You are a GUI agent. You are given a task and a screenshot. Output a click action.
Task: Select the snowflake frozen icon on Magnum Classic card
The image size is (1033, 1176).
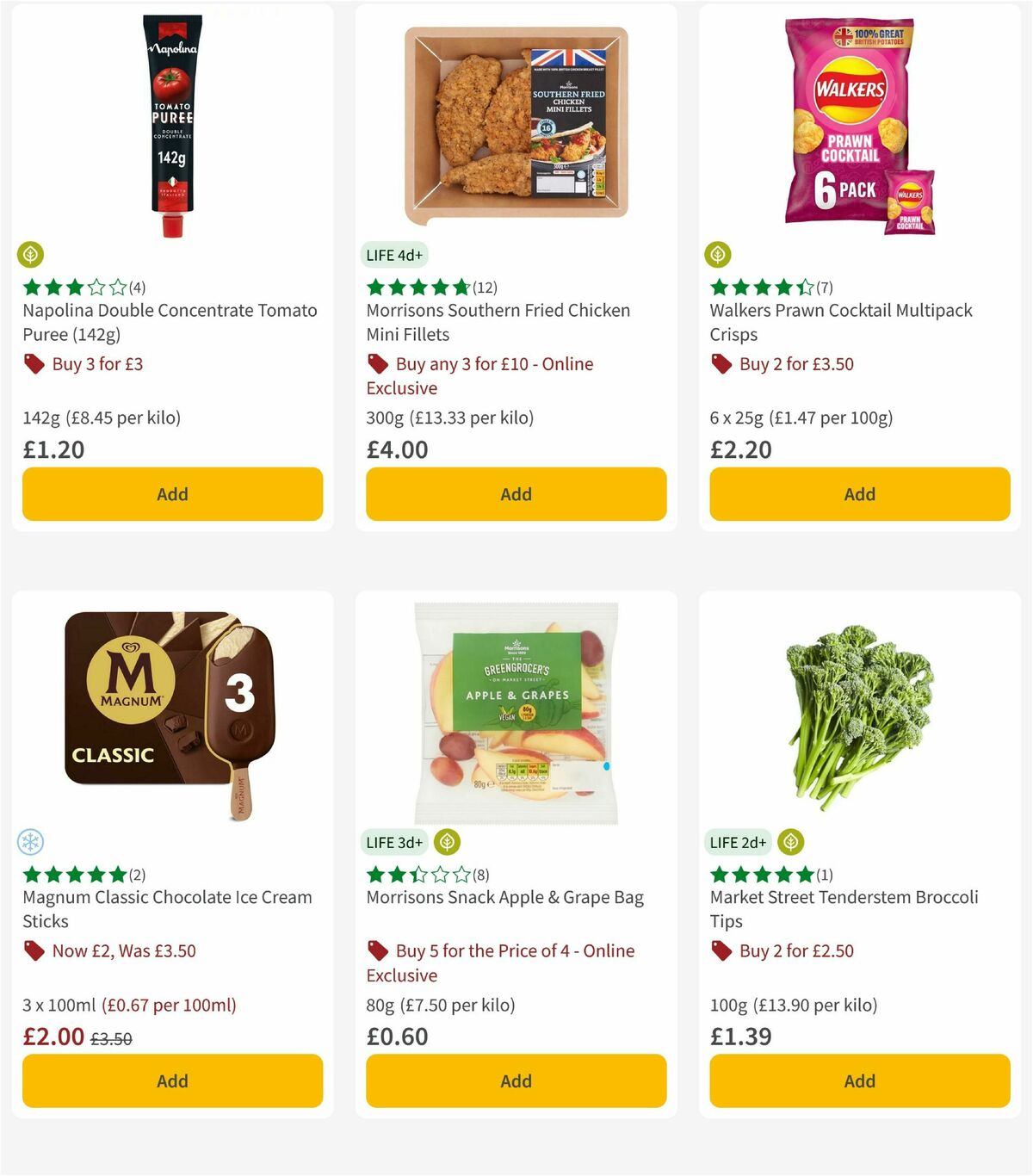(30, 841)
